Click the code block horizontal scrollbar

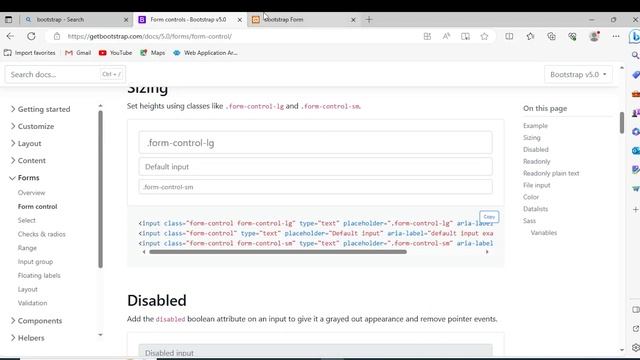pyautogui.click(x=278, y=252)
